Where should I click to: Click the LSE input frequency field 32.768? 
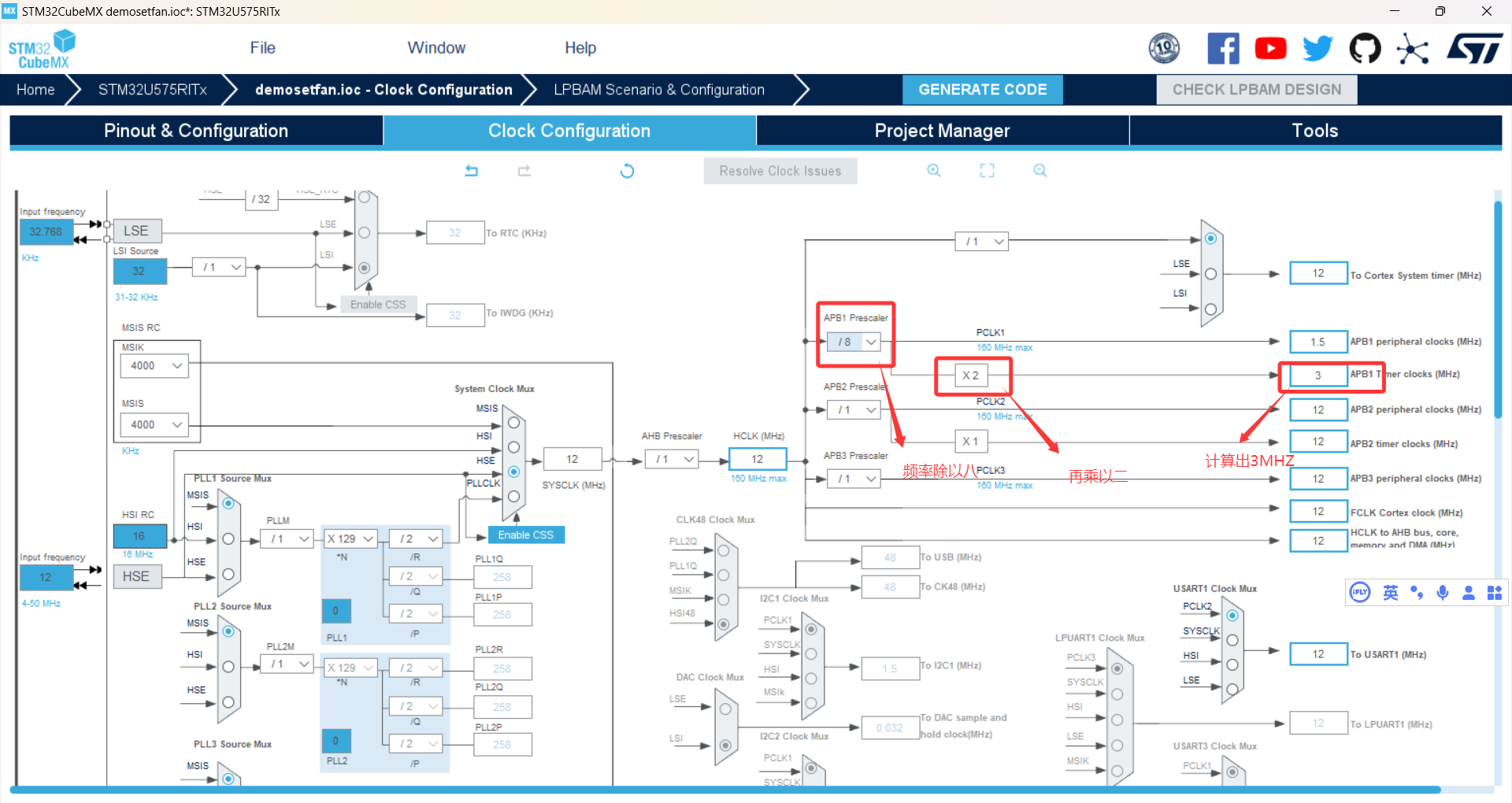pyautogui.click(x=46, y=232)
